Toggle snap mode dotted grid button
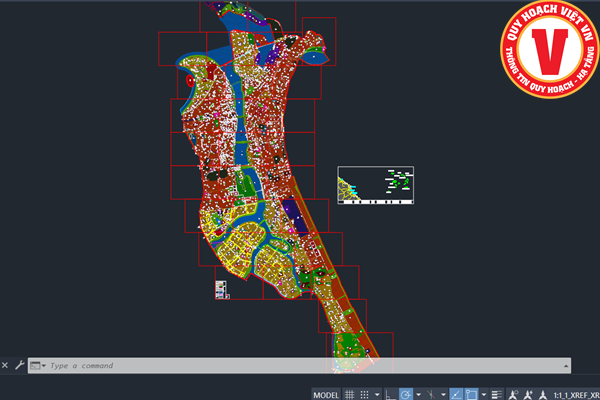This screenshot has height=400, width=600. pyautogui.click(x=364, y=394)
